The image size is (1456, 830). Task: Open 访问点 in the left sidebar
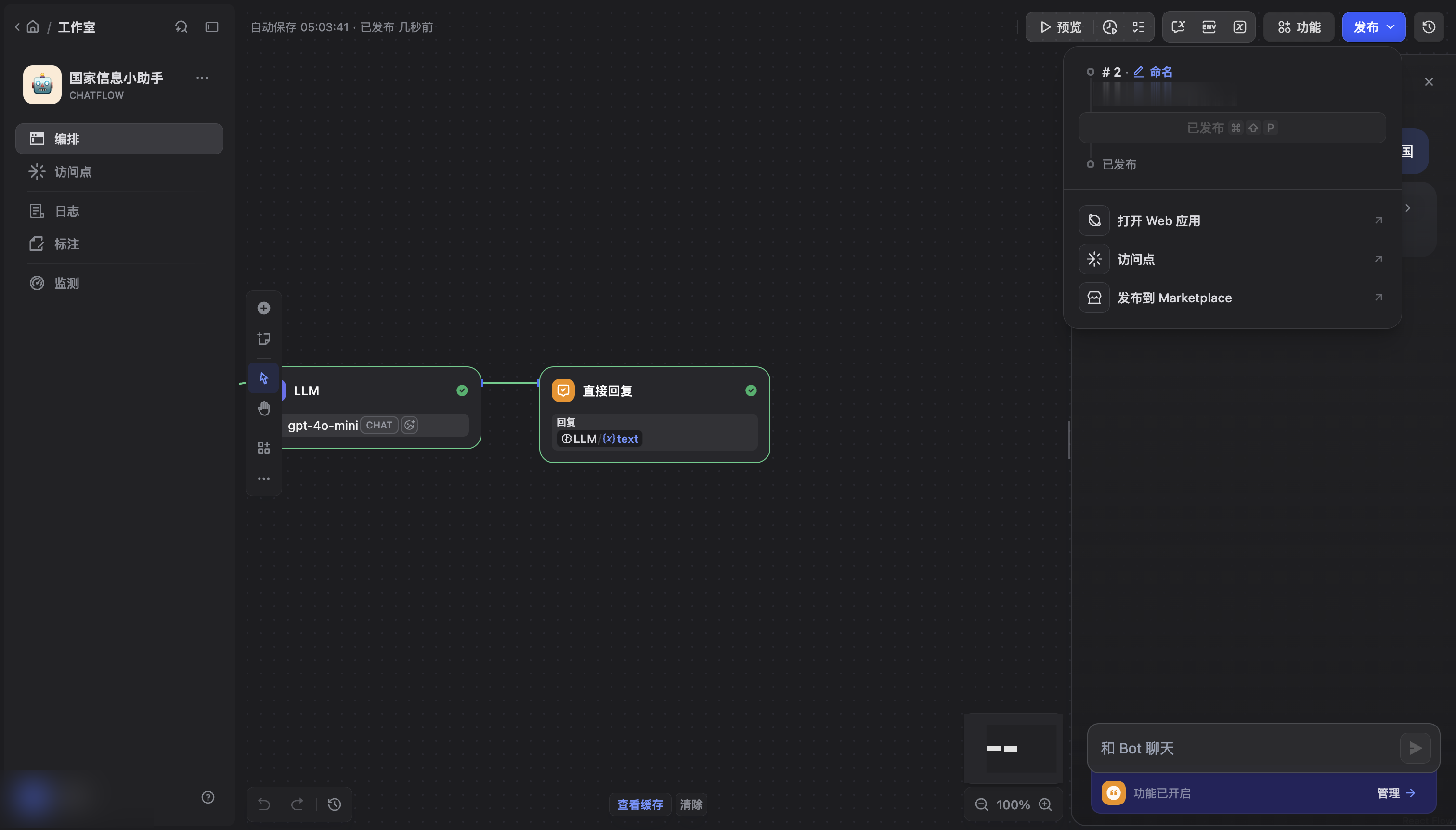pyautogui.click(x=119, y=171)
